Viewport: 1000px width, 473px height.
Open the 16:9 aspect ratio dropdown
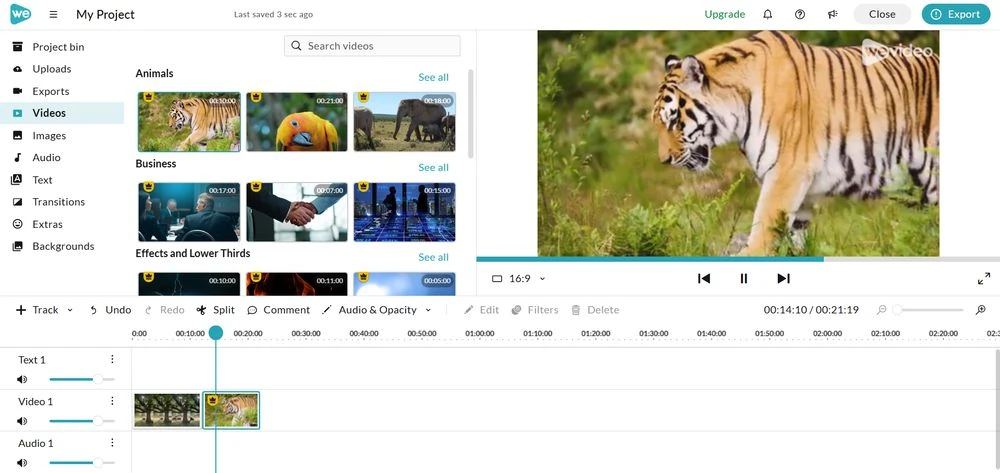click(519, 279)
